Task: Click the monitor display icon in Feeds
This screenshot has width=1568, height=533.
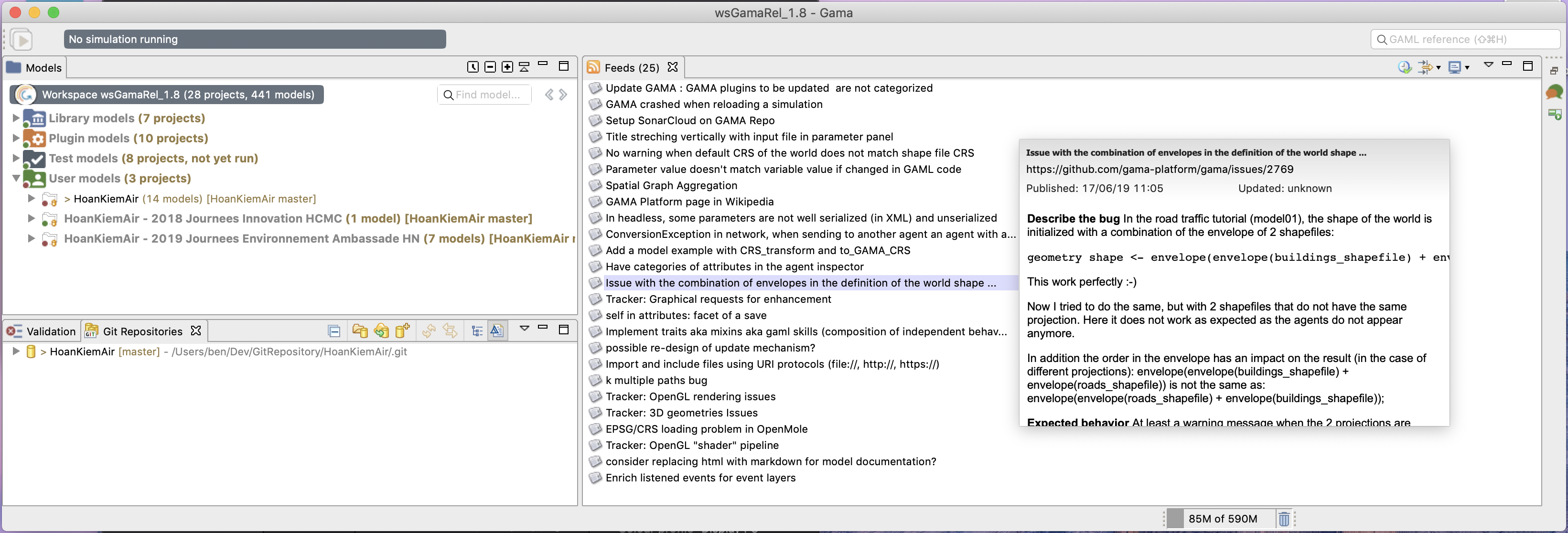Action: tap(1455, 67)
